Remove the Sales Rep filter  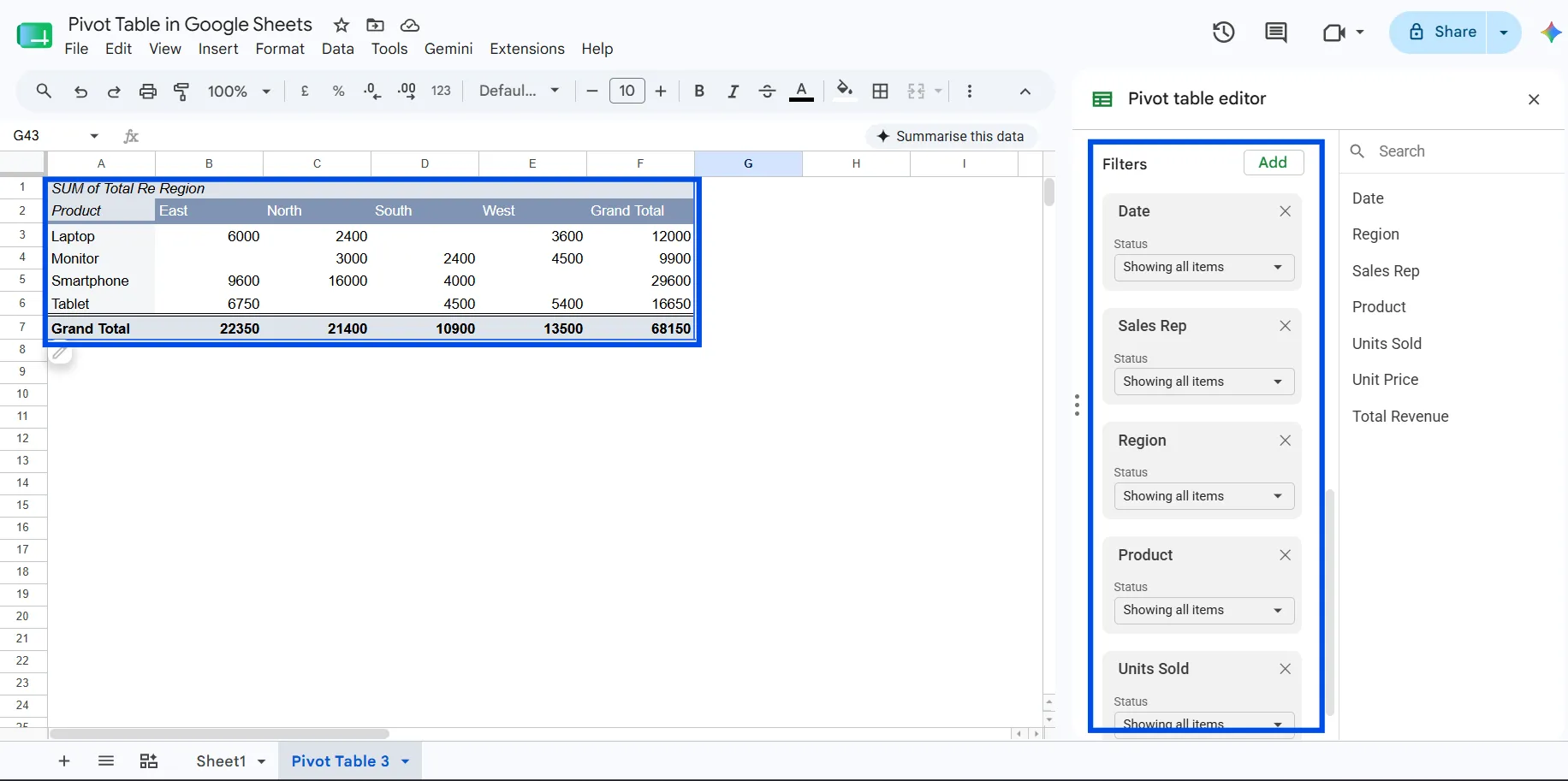1285,326
